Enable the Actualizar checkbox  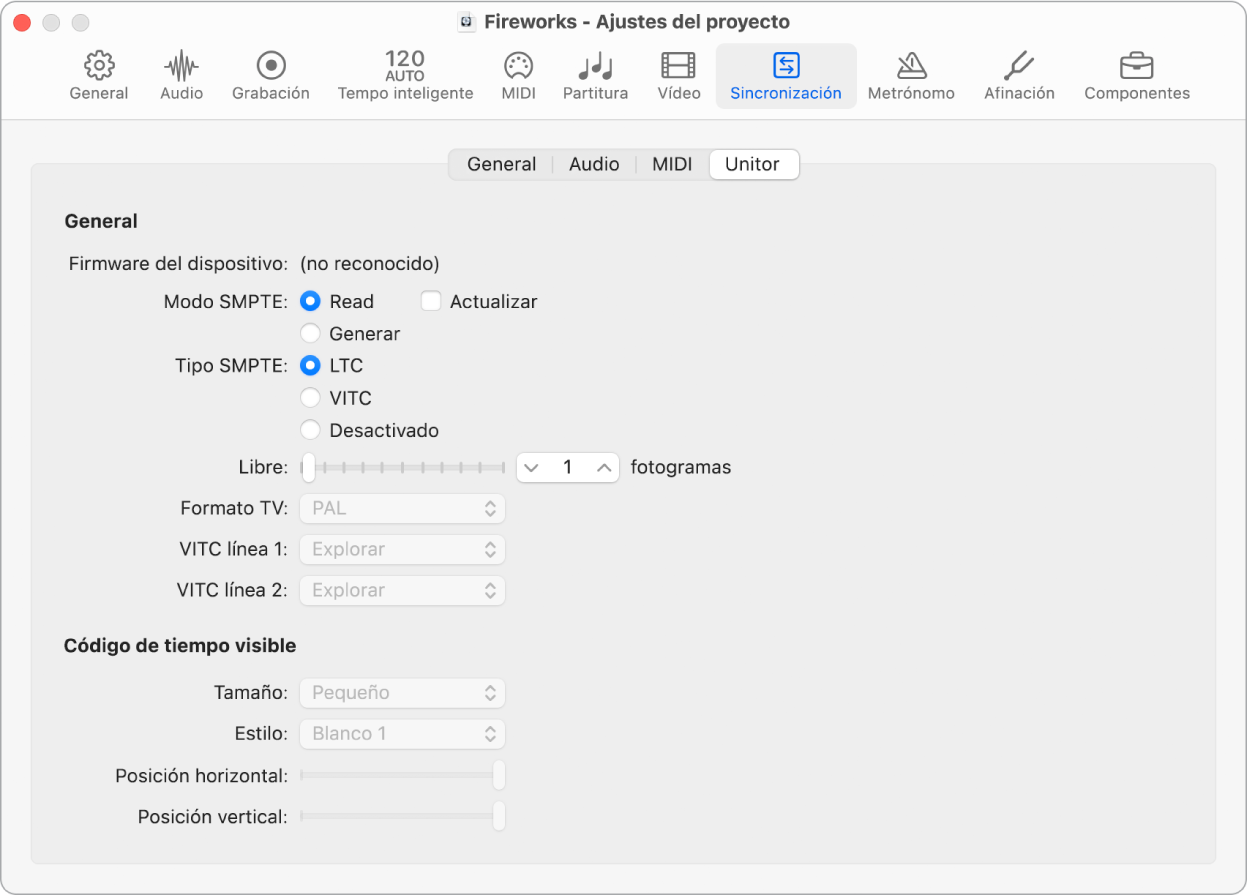(x=431, y=301)
